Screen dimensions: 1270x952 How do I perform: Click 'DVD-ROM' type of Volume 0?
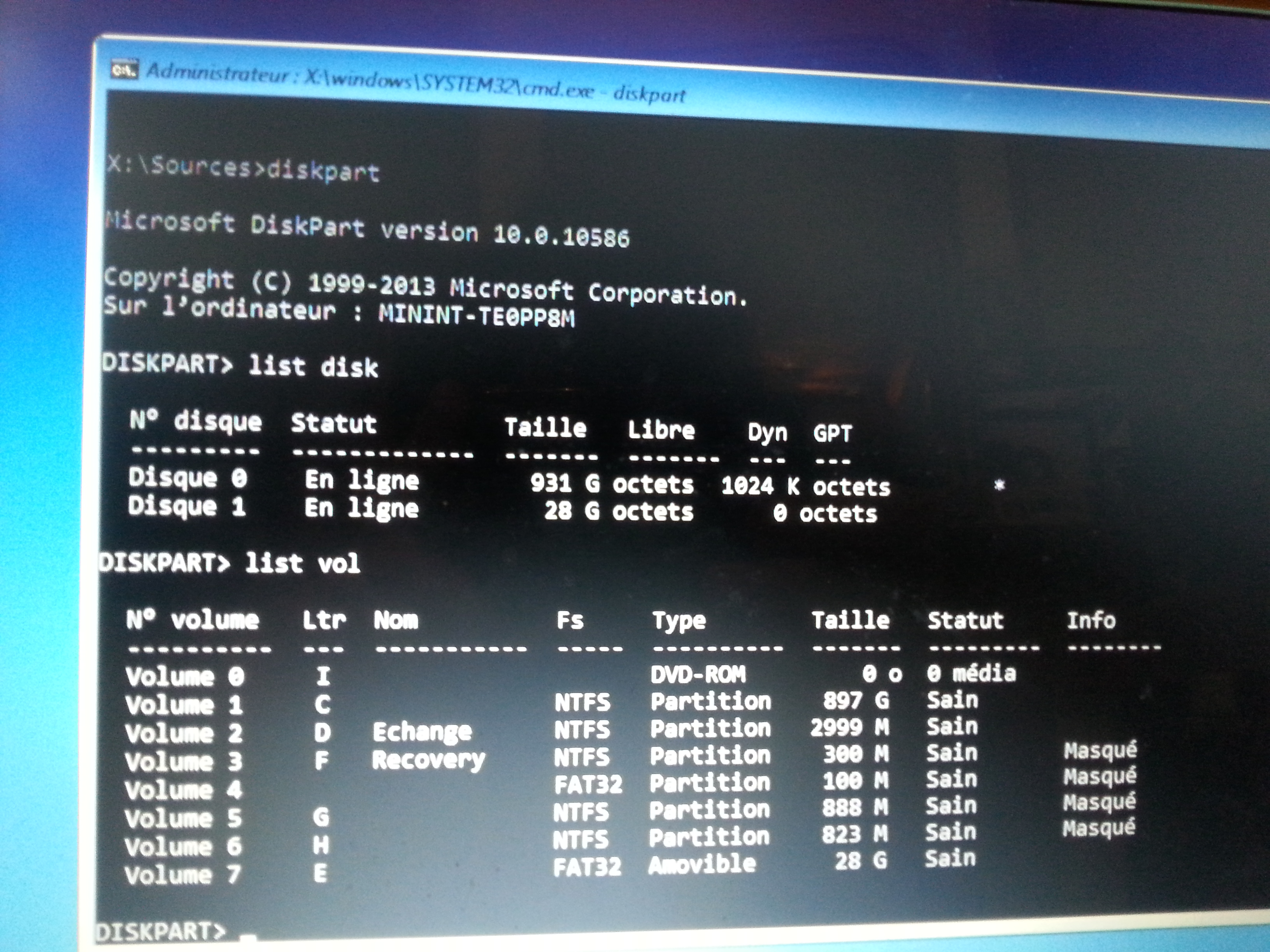click(x=698, y=674)
